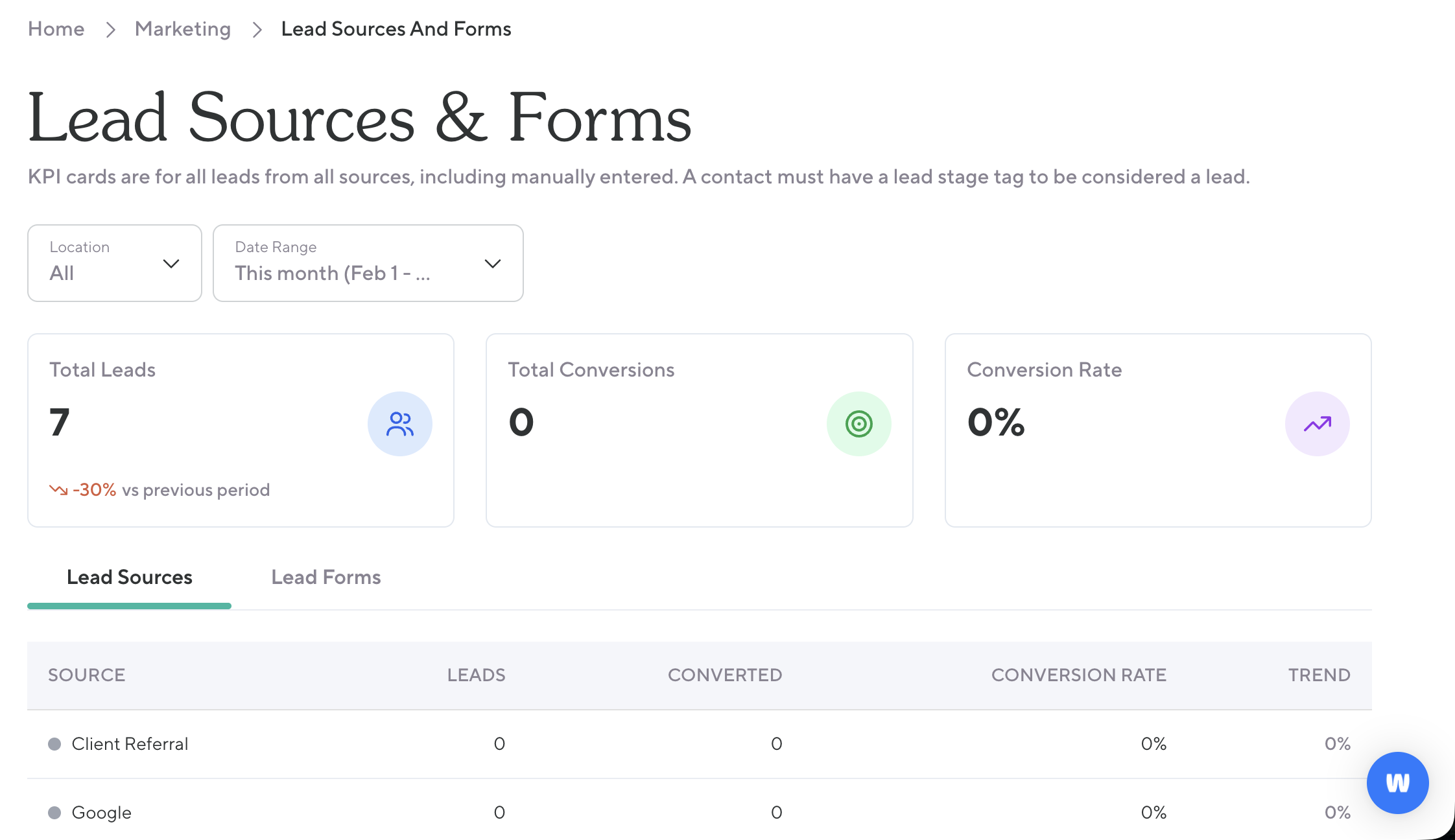Image resolution: width=1455 pixels, height=840 pixels.
Task: Sort by the LEADS column header
Action: [476, 675]
